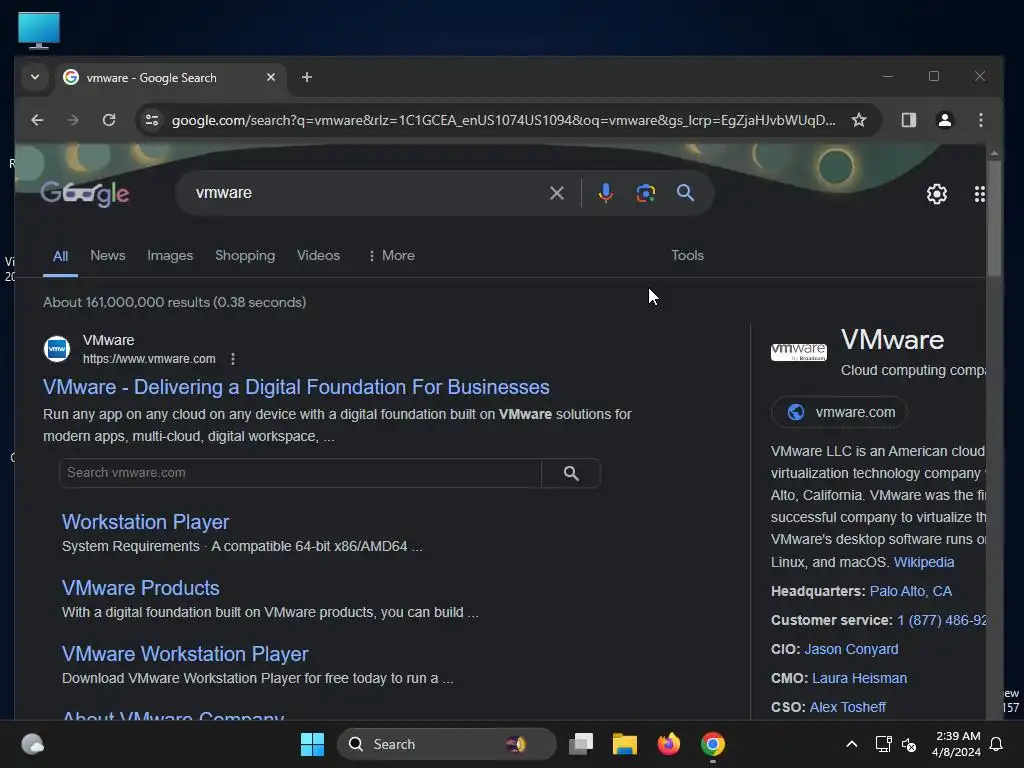Clear the vmware search query

[x=556, y=193]
